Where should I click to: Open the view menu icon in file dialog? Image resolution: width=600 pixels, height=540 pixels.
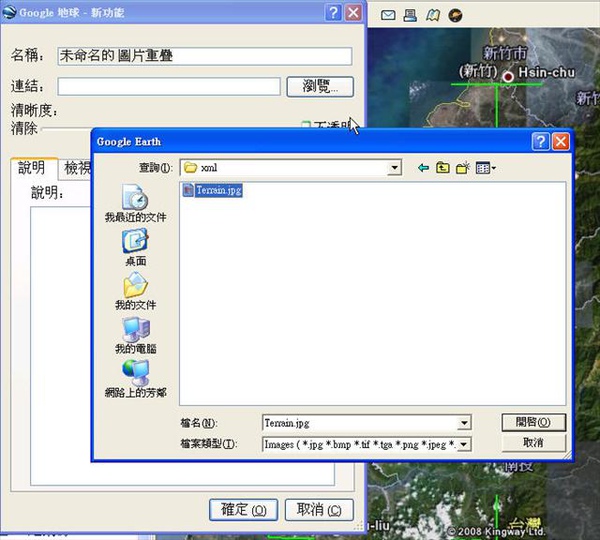click(485, 168)
